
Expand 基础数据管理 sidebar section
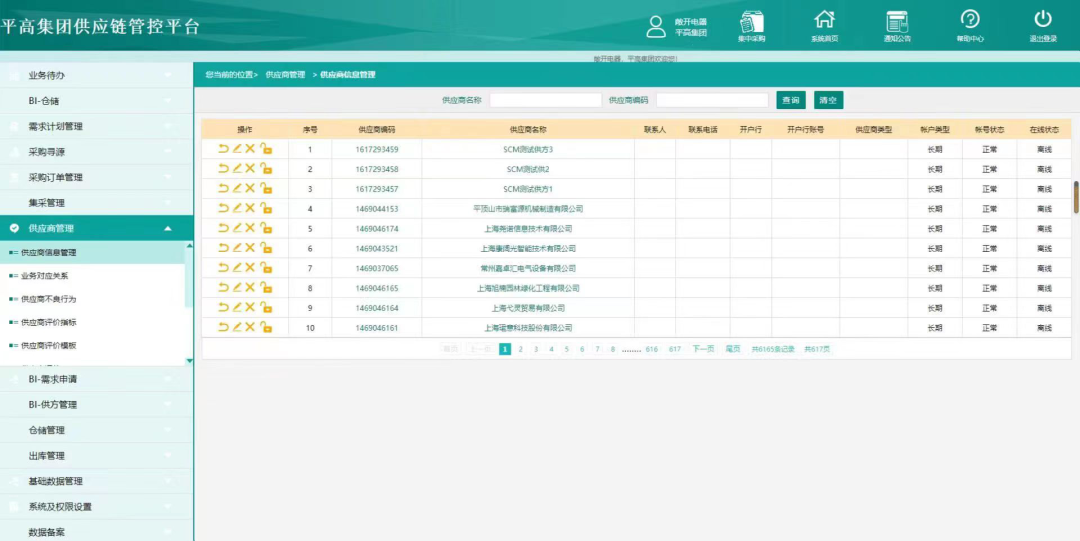point(96,481)
